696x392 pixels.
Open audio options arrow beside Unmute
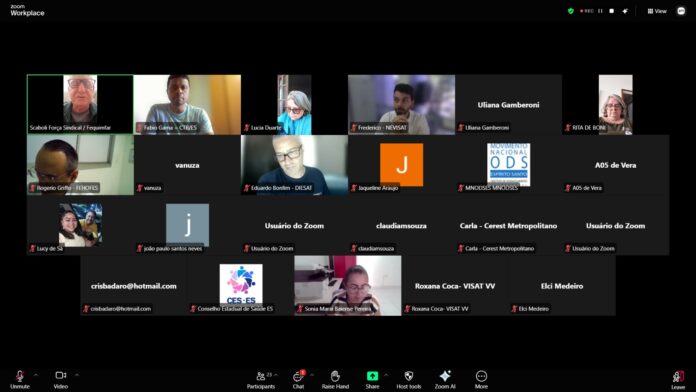coord(36,376)
